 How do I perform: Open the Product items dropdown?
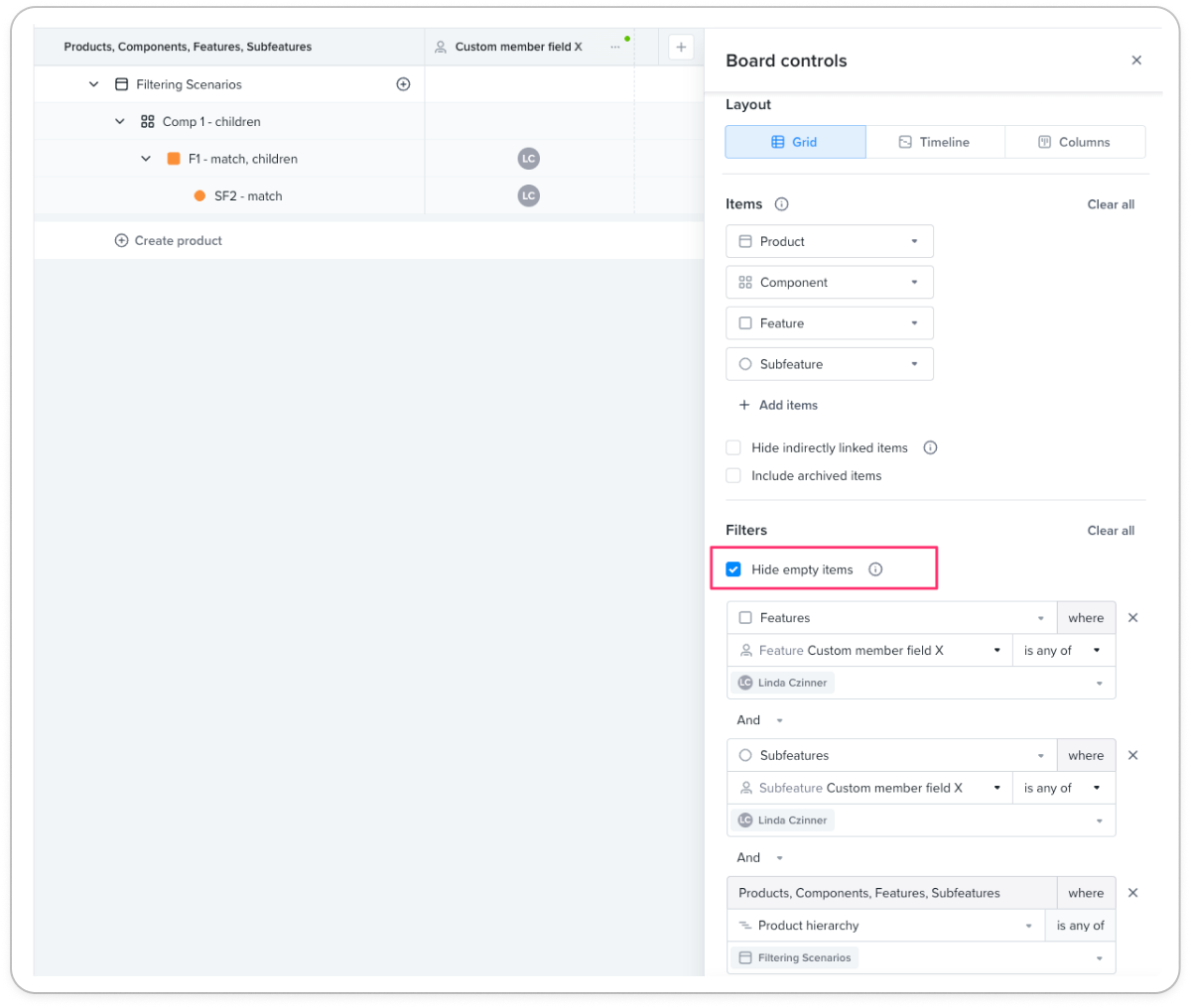[830, 241]
